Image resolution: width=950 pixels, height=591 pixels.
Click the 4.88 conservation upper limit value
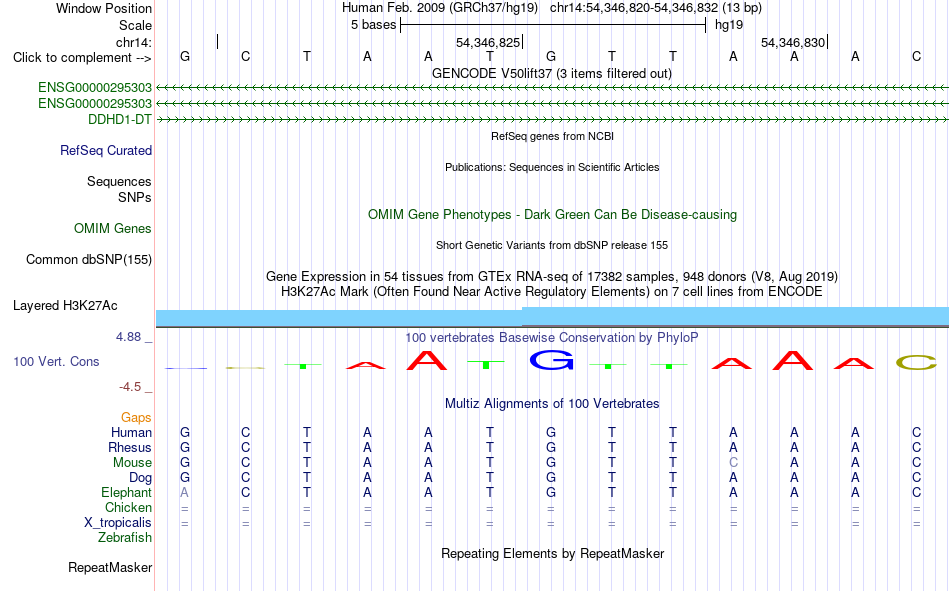[128, 336]
